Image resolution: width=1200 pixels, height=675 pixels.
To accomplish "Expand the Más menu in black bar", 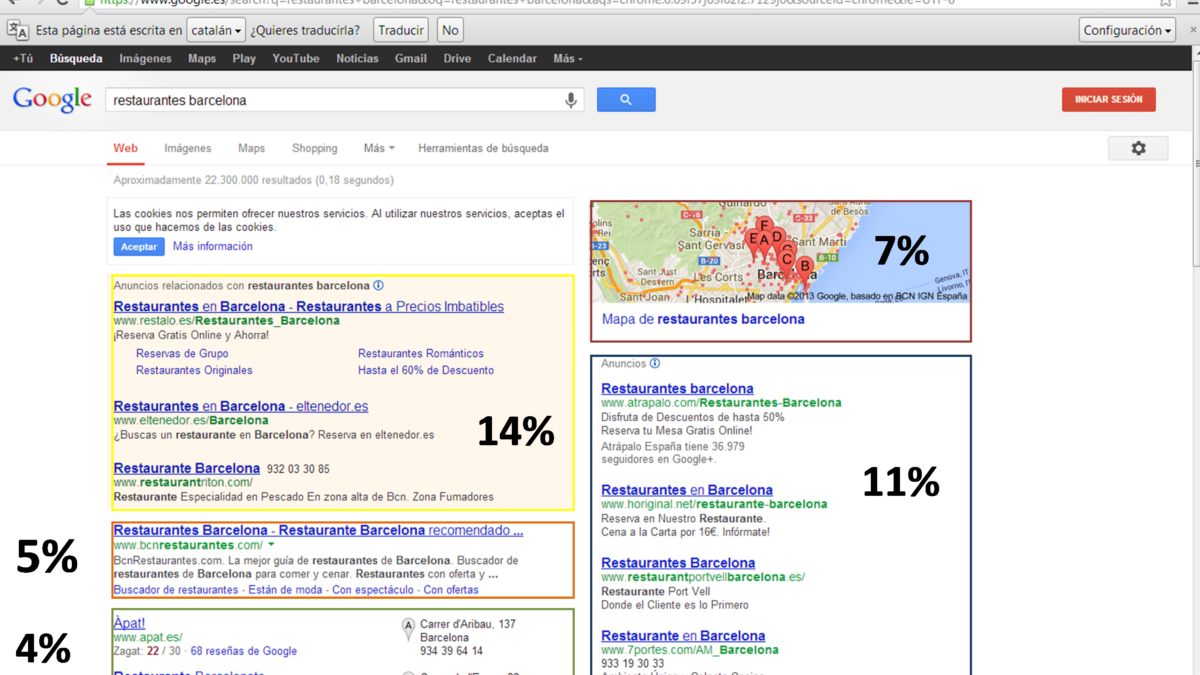I will coord(567,59).
